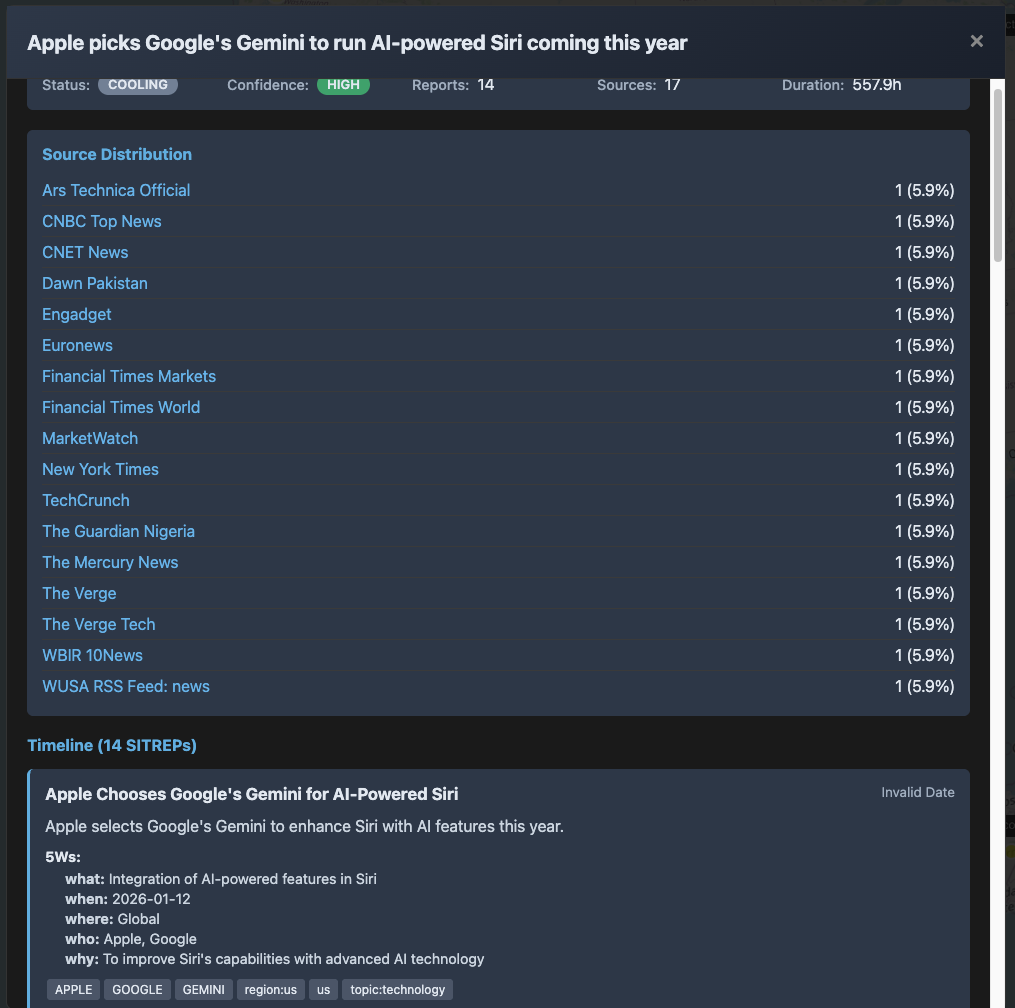Image resolution: width=1015 pixels, height=1008 pixels.
Task: Open the Euronews source link
Action: pyautogui.click(x=77, y=345)
